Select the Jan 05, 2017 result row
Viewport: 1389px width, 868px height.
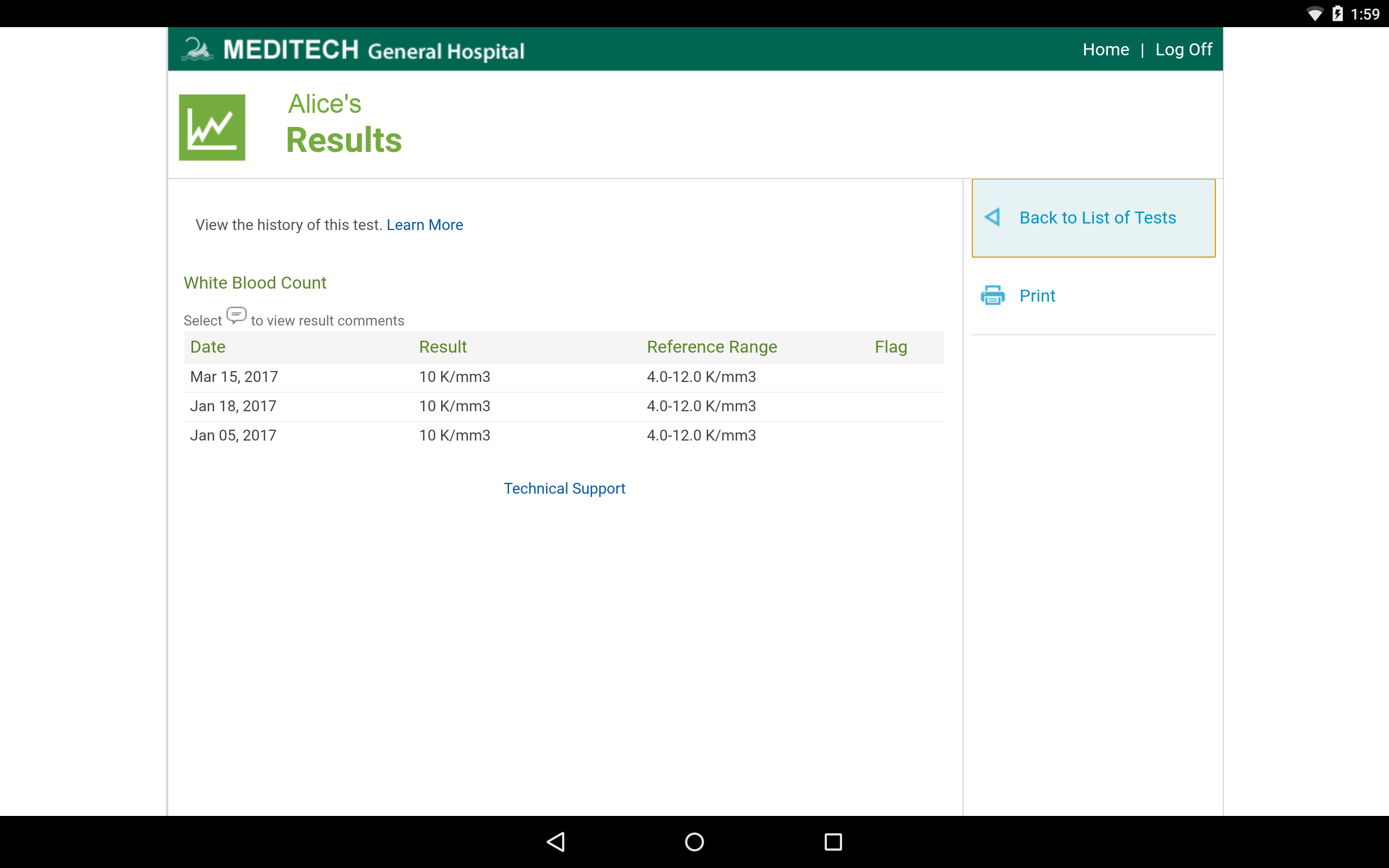(x=233, y=435)
